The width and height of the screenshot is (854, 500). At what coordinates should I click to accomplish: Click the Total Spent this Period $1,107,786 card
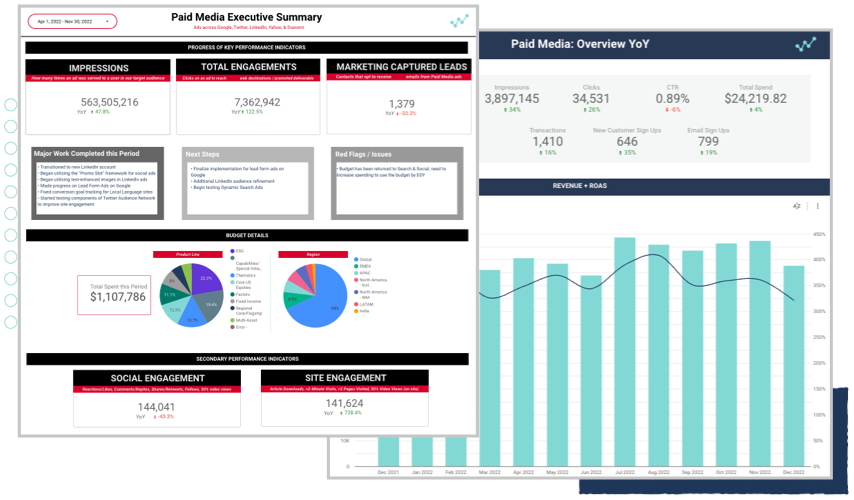tap(114, 295)
